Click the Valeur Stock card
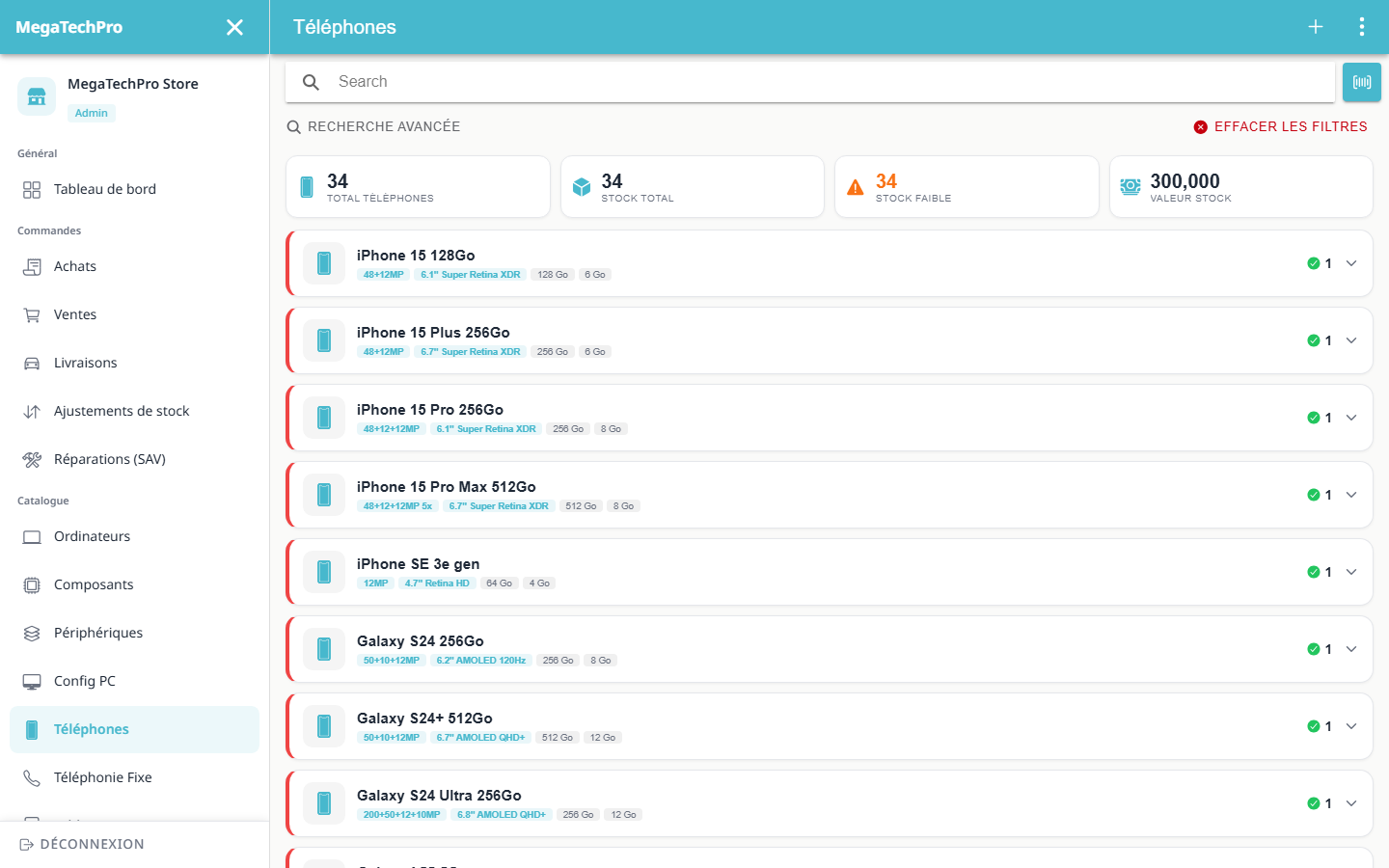 tap(1241, 187)
